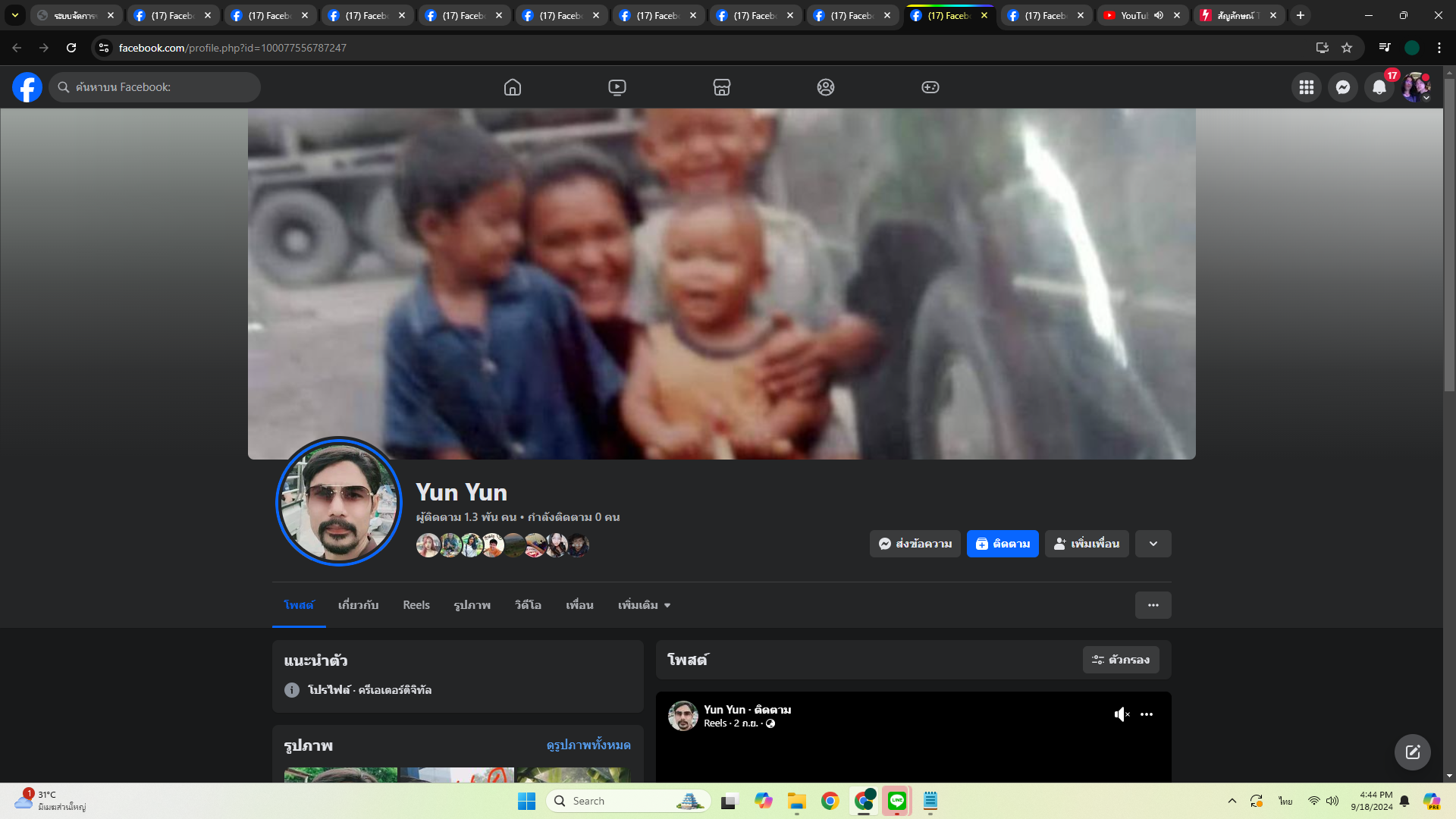Switch to the รูปภาพ photos tab

tap(472, 605)
